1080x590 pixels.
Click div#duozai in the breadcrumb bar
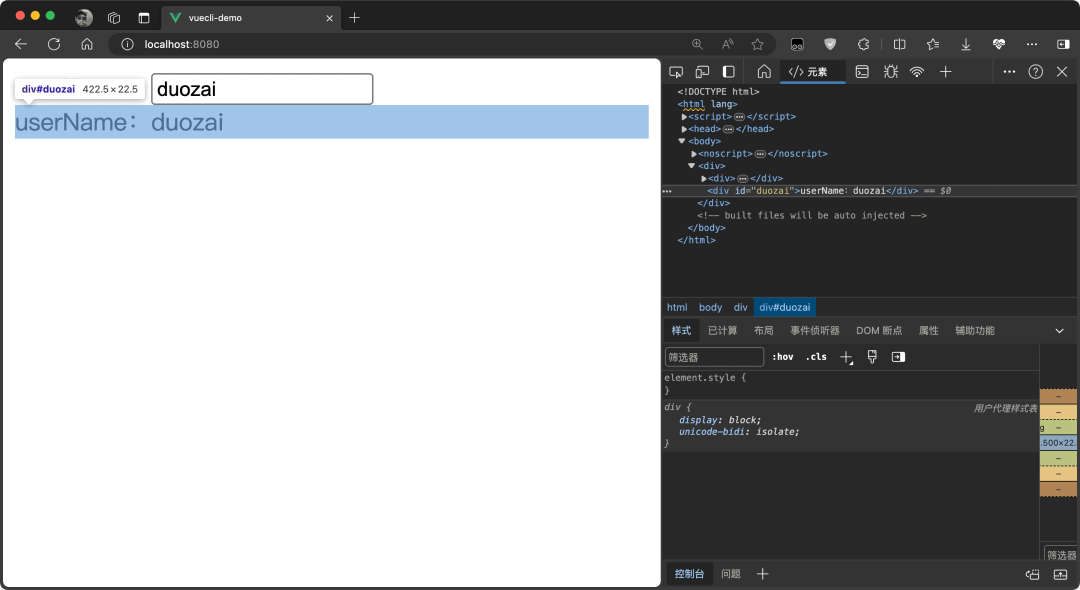pyautogui.click(x=785, y=307)
